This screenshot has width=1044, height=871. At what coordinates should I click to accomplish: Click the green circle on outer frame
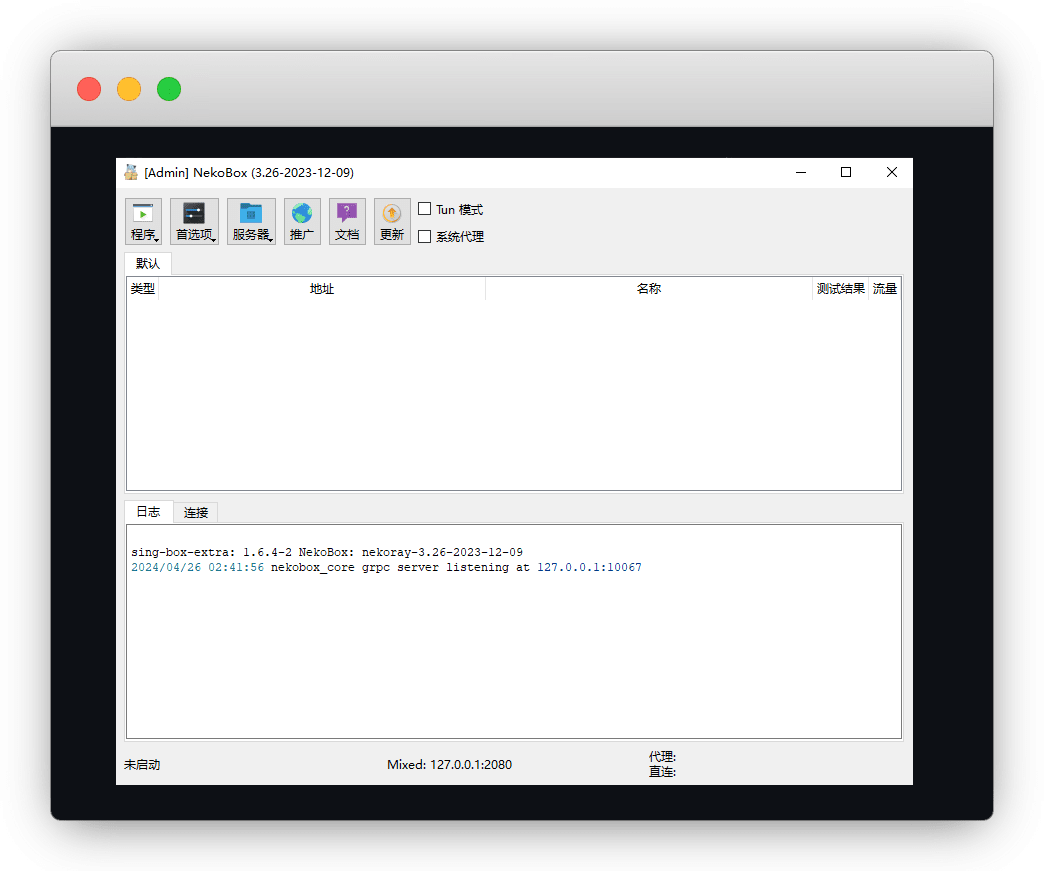(169, 89)
